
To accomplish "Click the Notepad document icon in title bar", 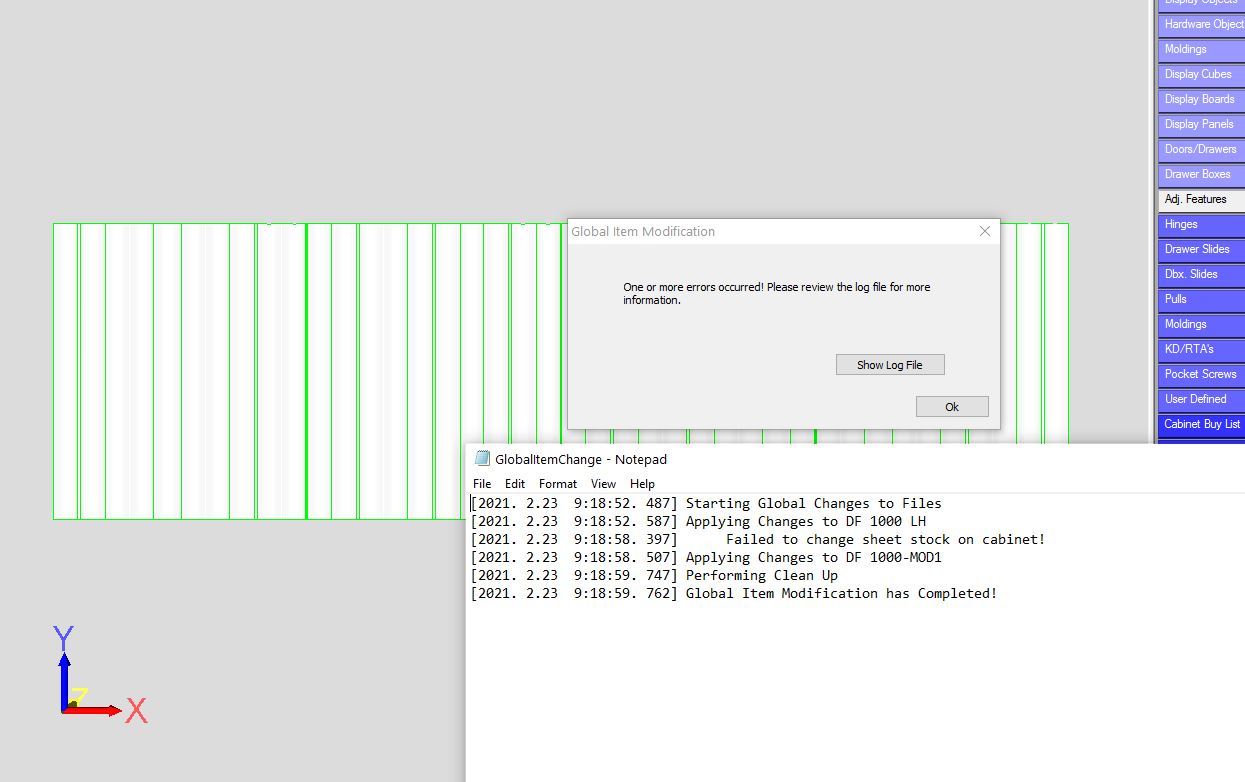I will click(482, 459).
